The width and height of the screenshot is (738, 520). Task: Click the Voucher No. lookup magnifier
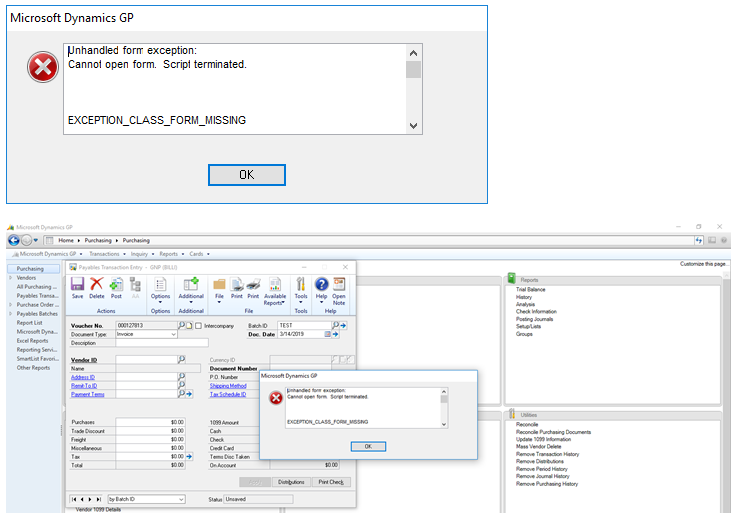182,325
